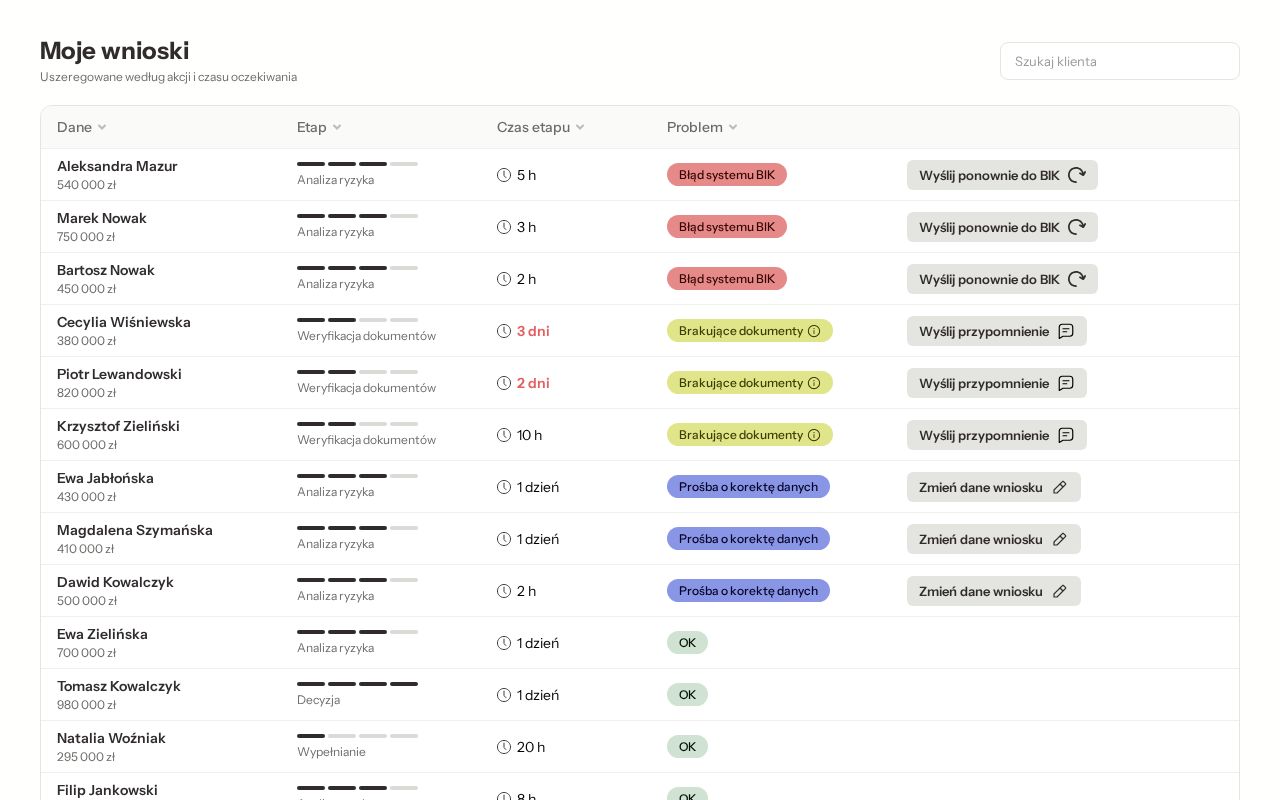This screenshot has width=1280, height=800.
Task: Click message icon in Cecylia Wiśniewska's row
Action: tap(1066, 331)
